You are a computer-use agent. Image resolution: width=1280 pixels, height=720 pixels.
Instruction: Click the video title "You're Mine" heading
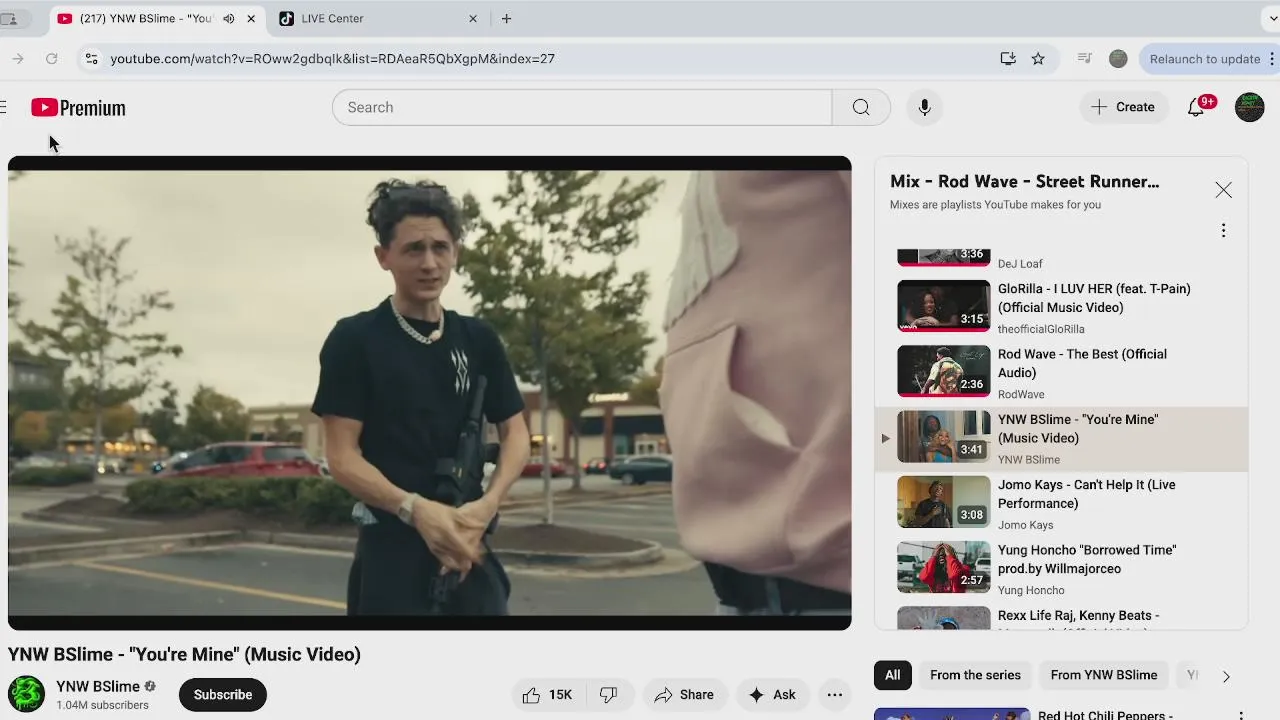point(184,654)
